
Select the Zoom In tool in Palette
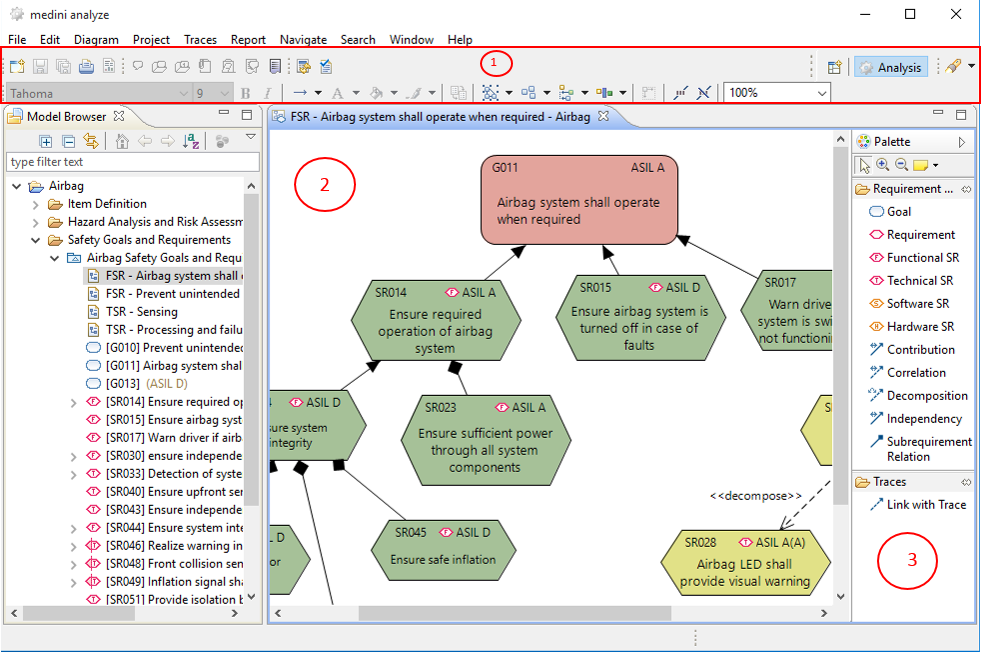click(882, 165)
